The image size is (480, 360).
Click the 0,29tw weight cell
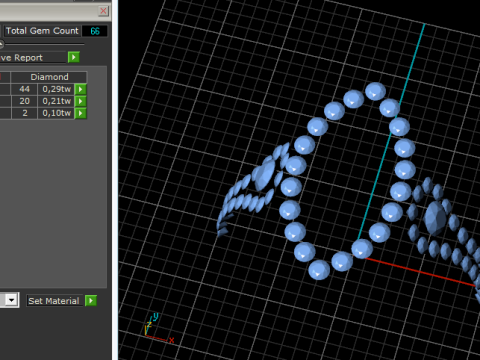(x=56, y=89)
